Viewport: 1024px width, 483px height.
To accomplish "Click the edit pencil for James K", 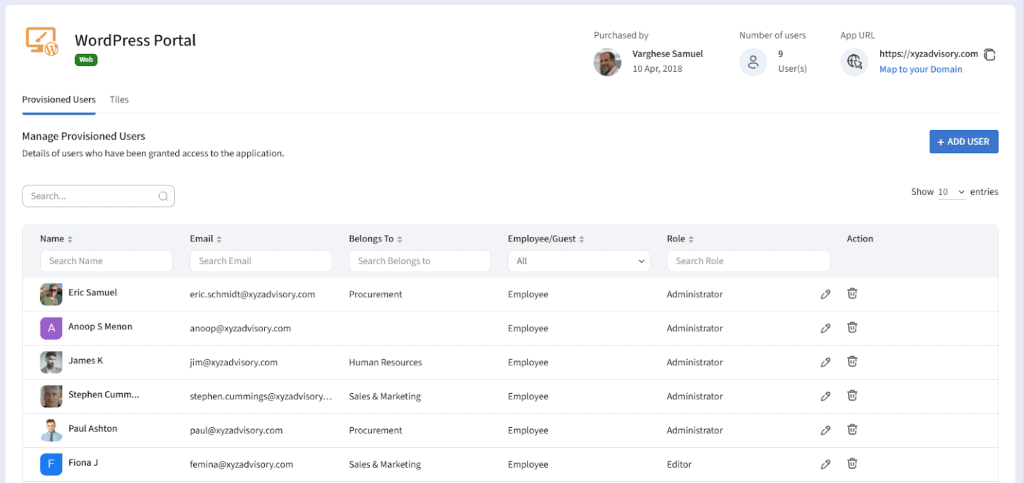I will [825, 362].
